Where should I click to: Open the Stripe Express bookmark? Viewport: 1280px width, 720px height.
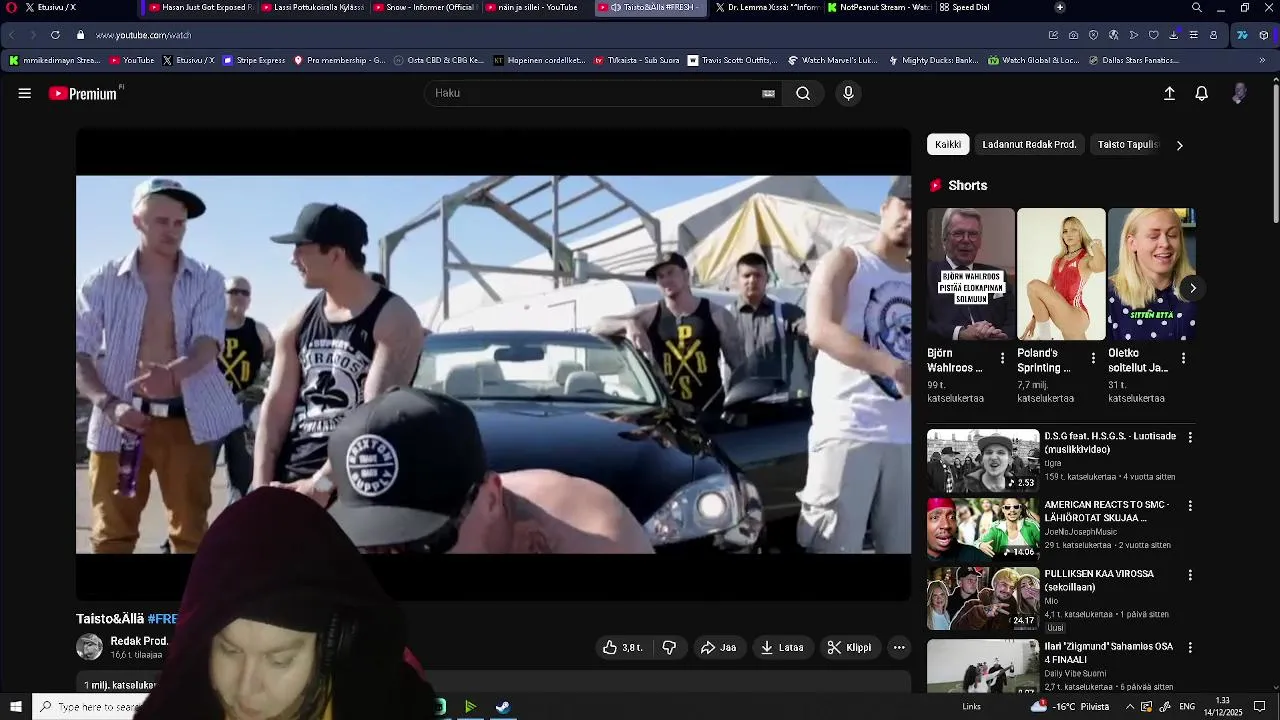[x=254, y=60]
